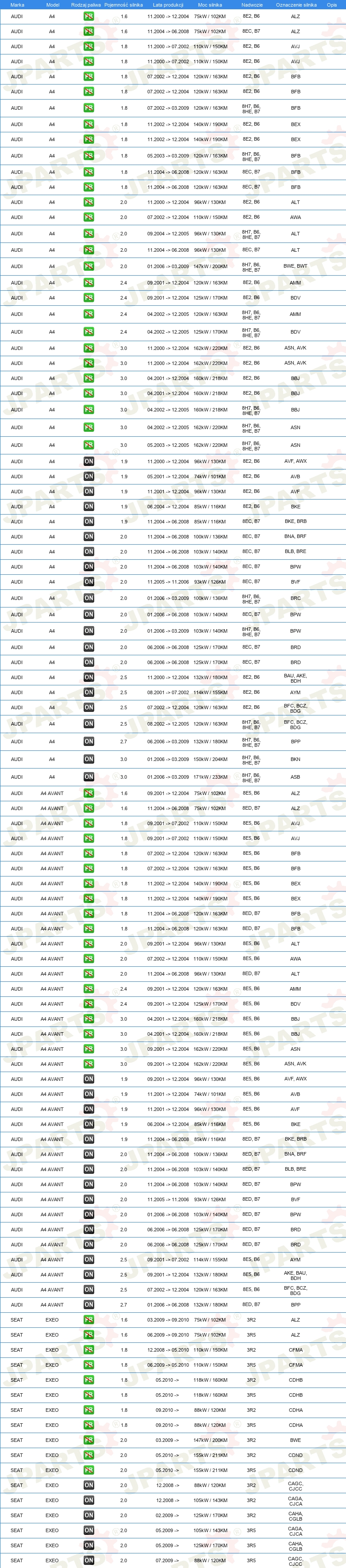Select diesel ON icon in A4 Avant BVF row

coord(89,1200)
